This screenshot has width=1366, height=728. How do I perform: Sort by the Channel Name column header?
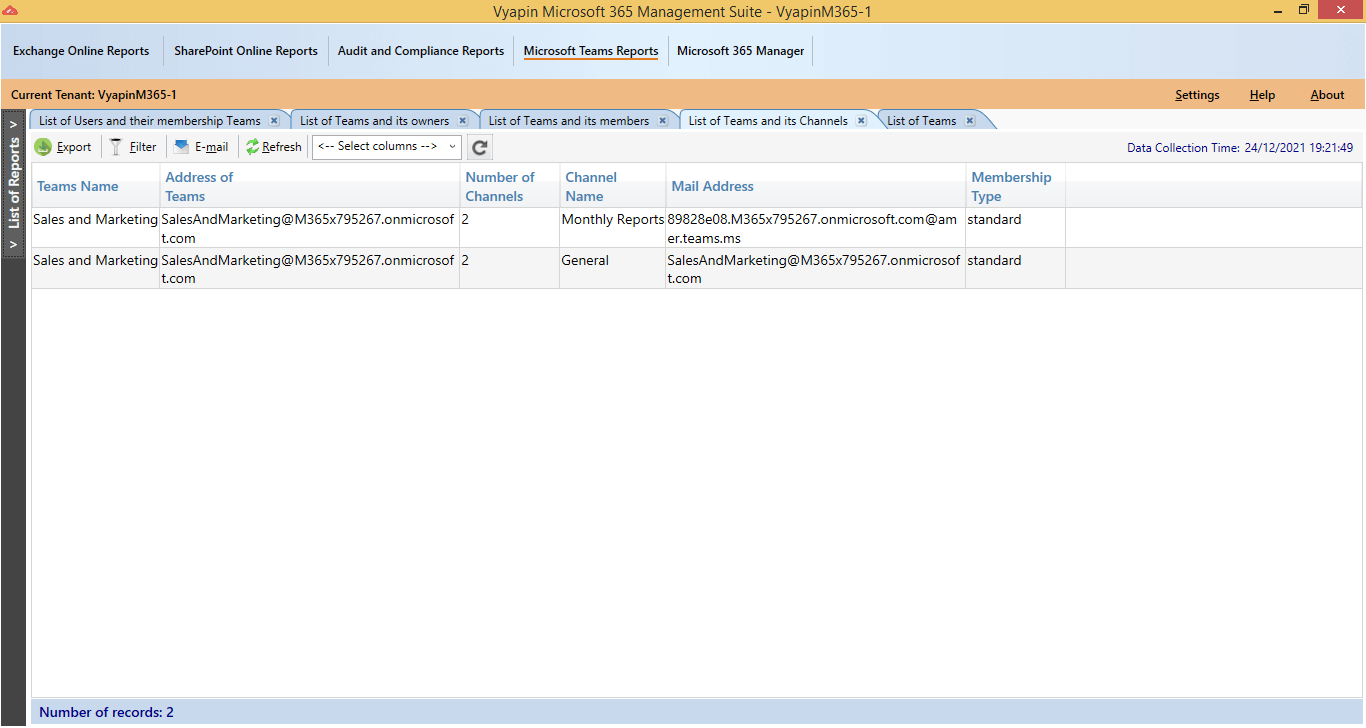pyautogui.click(x=613, y=186)
